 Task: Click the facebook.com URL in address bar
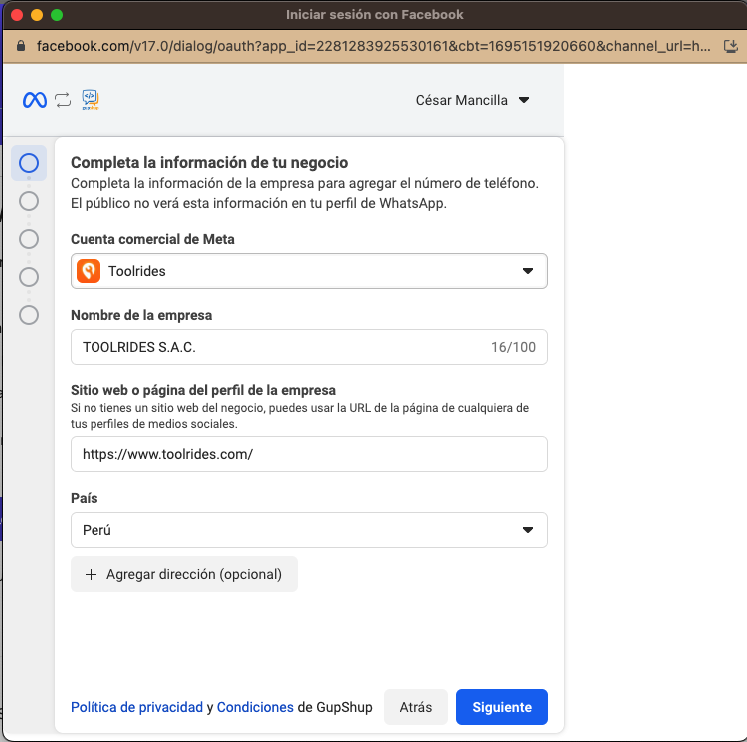(x=374, y=46)
